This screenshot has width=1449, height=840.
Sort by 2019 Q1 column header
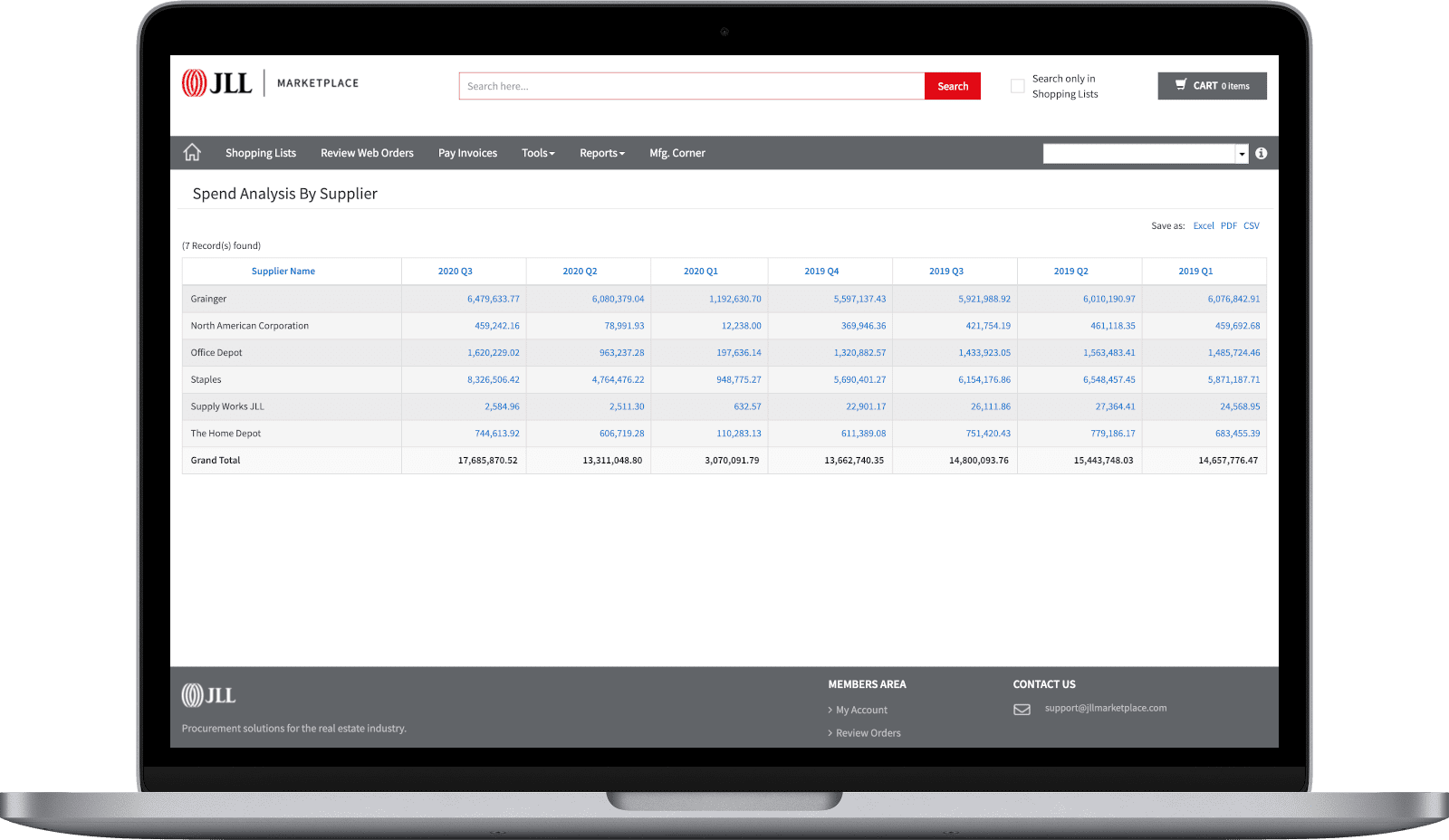1195,272
